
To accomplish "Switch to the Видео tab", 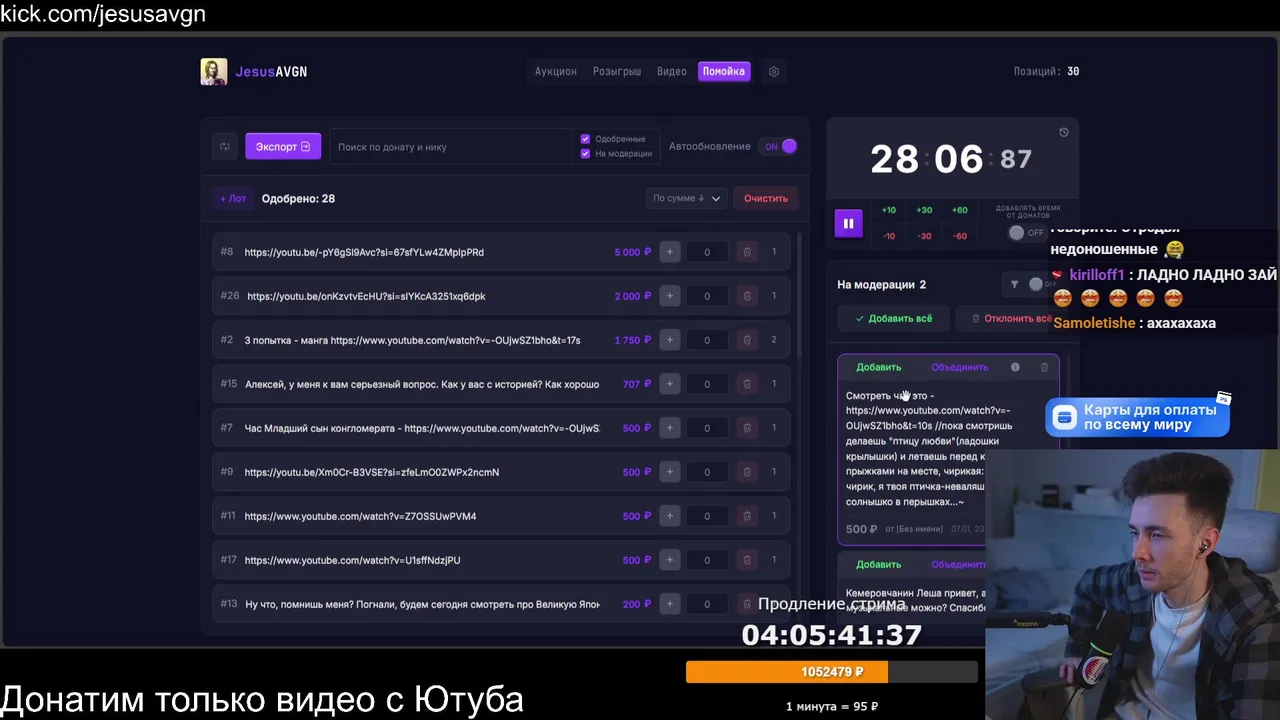I will 672,72.
